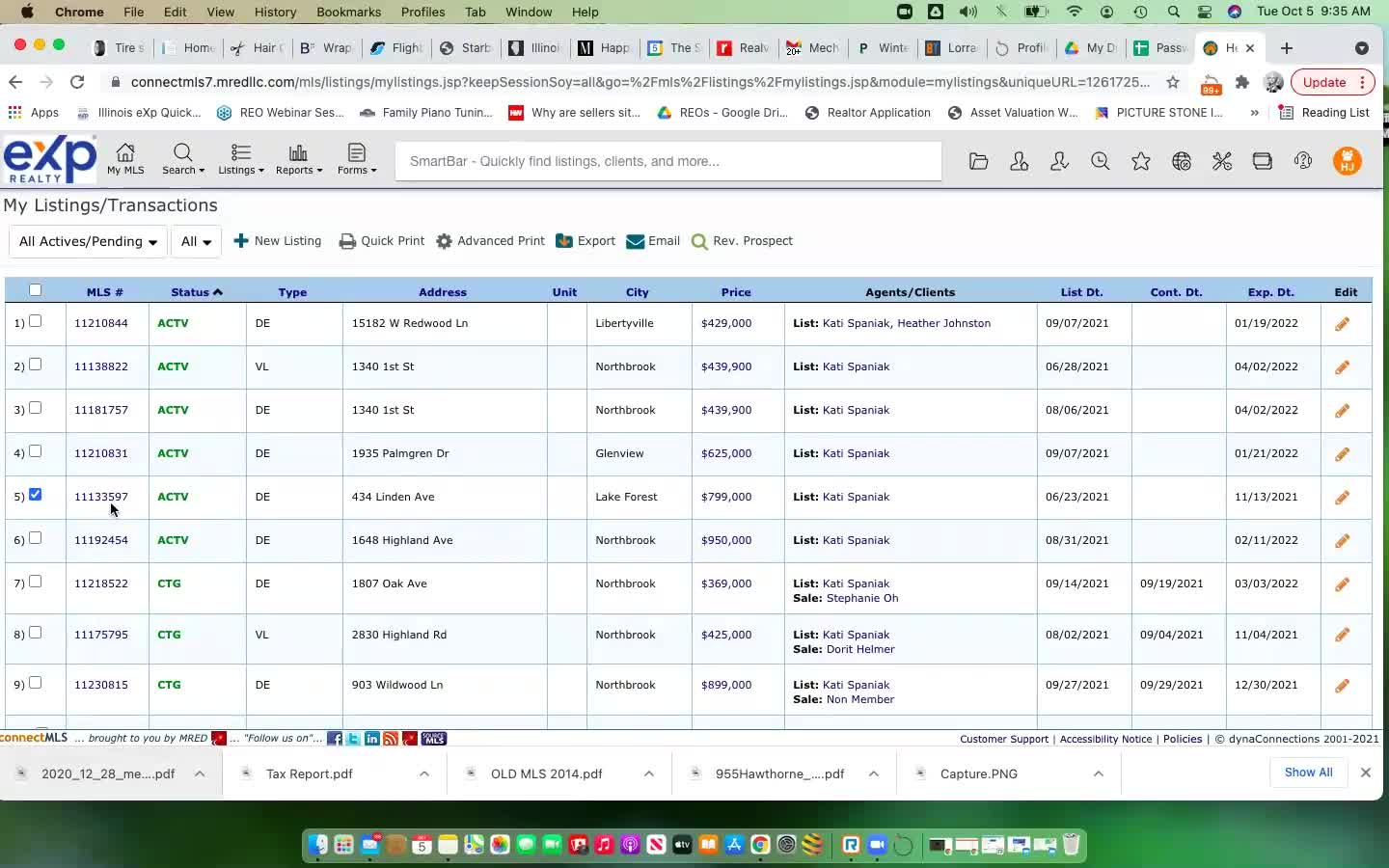Open MLS number 11210844 link

(101, 323)
